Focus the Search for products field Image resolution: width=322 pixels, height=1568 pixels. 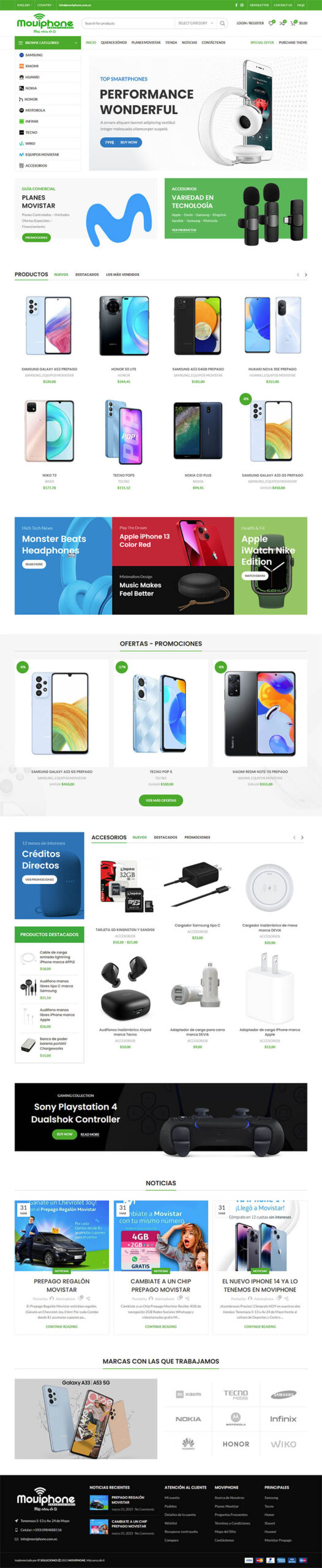pyautogui.click(x=127, y=23)
